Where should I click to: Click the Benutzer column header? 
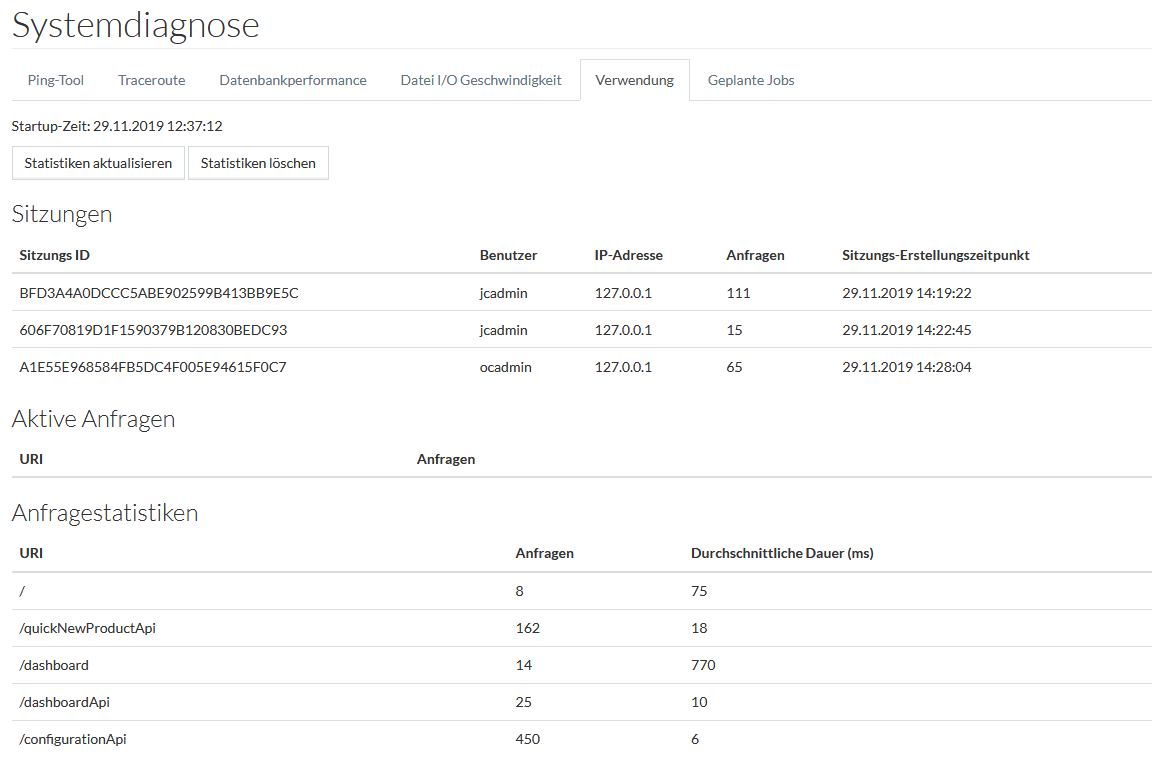tap(508, 255)
